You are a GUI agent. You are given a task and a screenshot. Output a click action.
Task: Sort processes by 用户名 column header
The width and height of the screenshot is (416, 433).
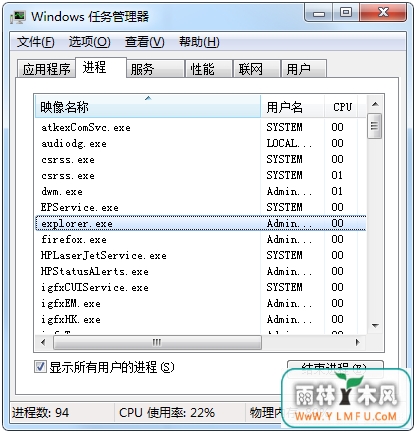coord(292,107)
